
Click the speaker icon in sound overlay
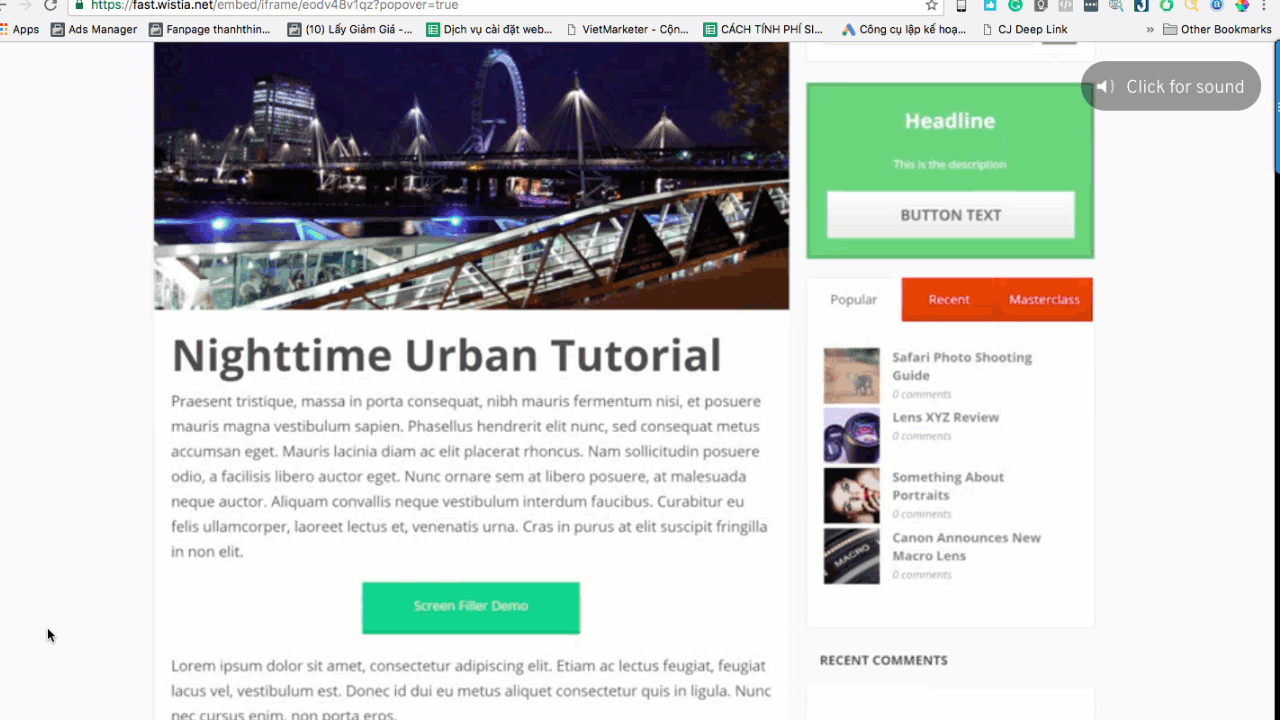(1105, 87)
